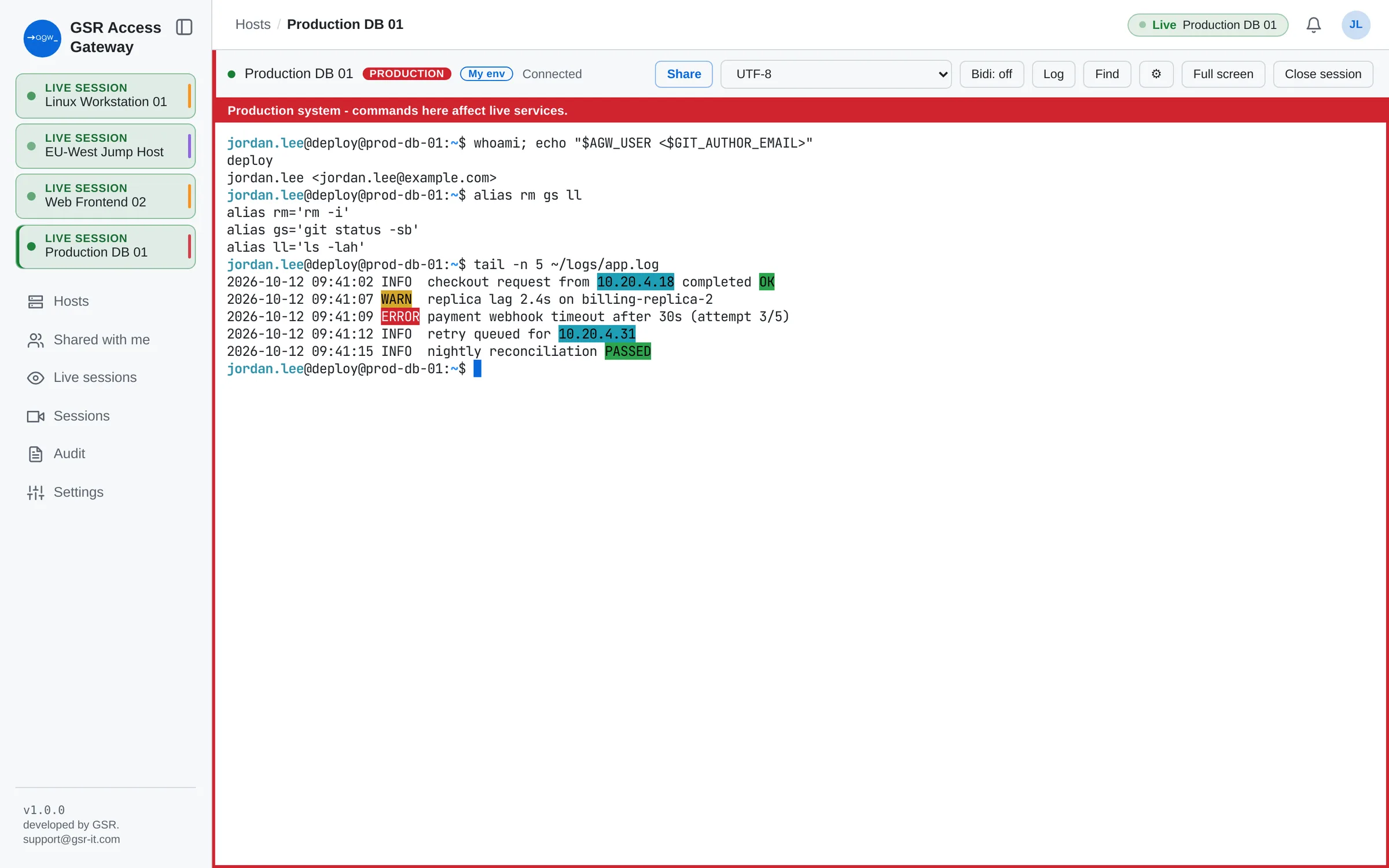This screenshot has width=1389, height=868.
Task: Enter Full screen mode
Action: coord(1223,74)
